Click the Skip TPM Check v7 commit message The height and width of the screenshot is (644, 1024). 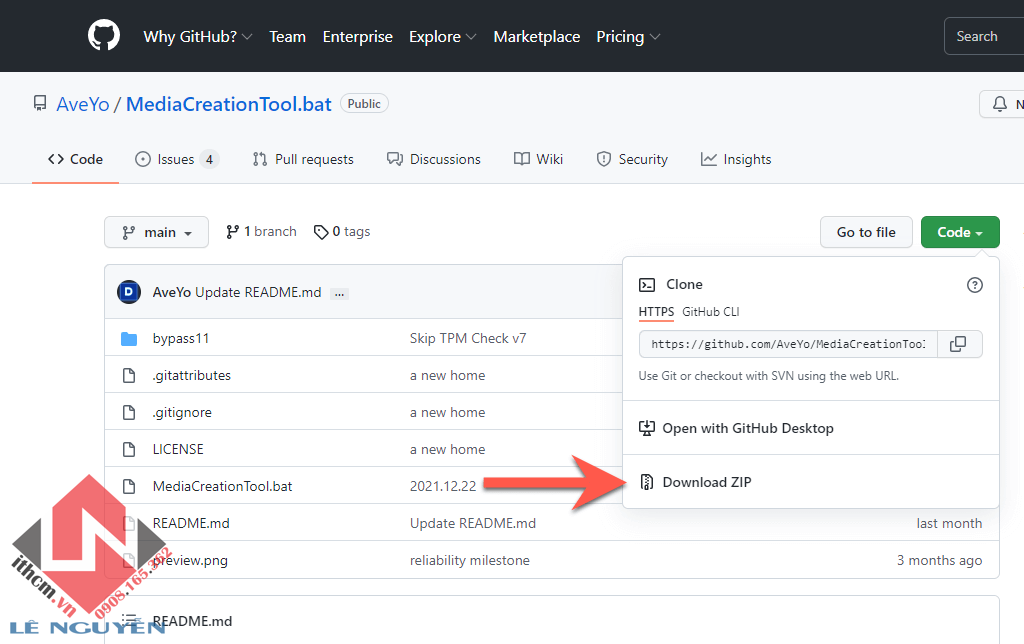point(468,338)
